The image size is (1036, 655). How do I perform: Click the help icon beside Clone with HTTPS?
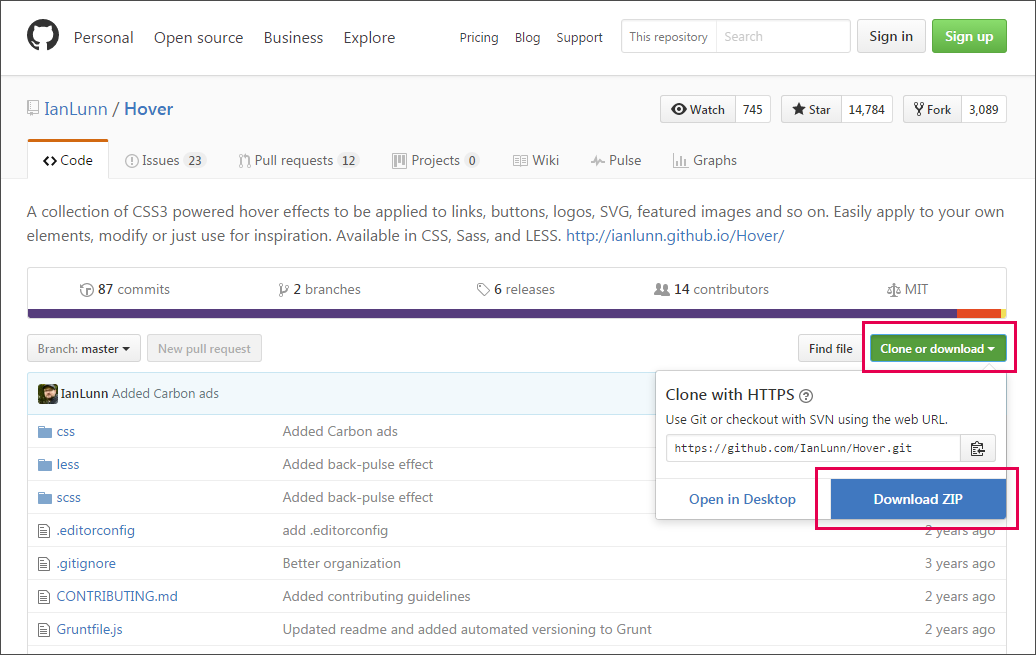pyautogui.click(x=805, y=396)
